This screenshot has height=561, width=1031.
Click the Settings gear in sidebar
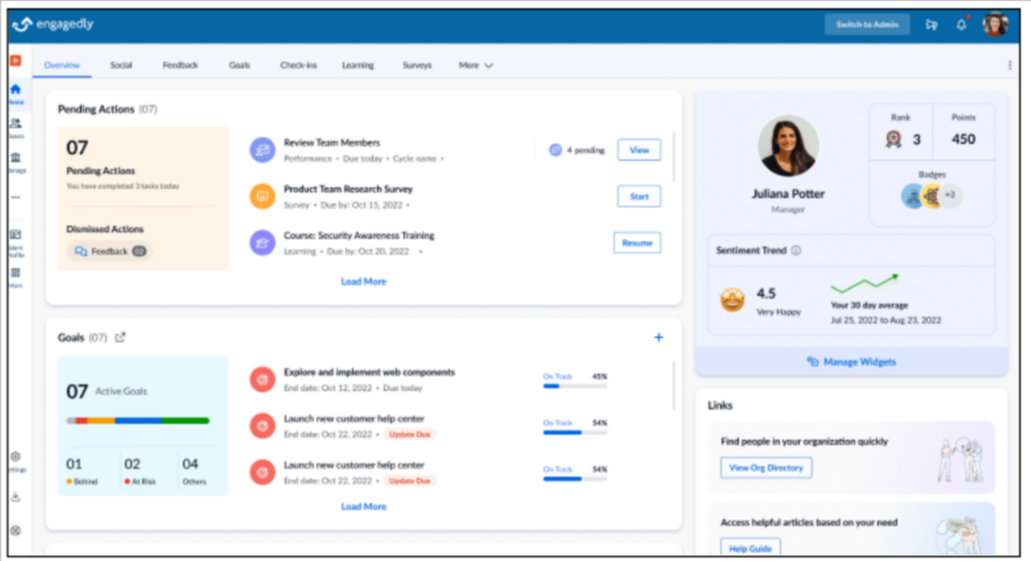point(15,458)
